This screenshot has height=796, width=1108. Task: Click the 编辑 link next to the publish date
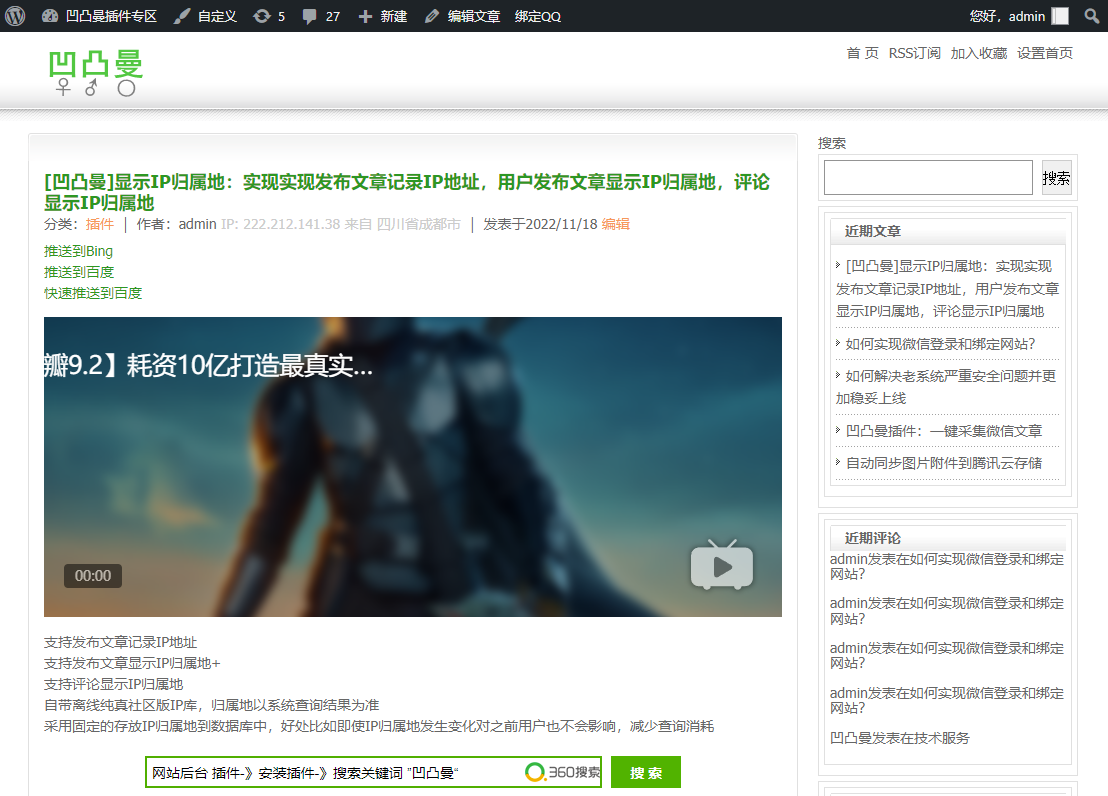click(x=614, y=224)
